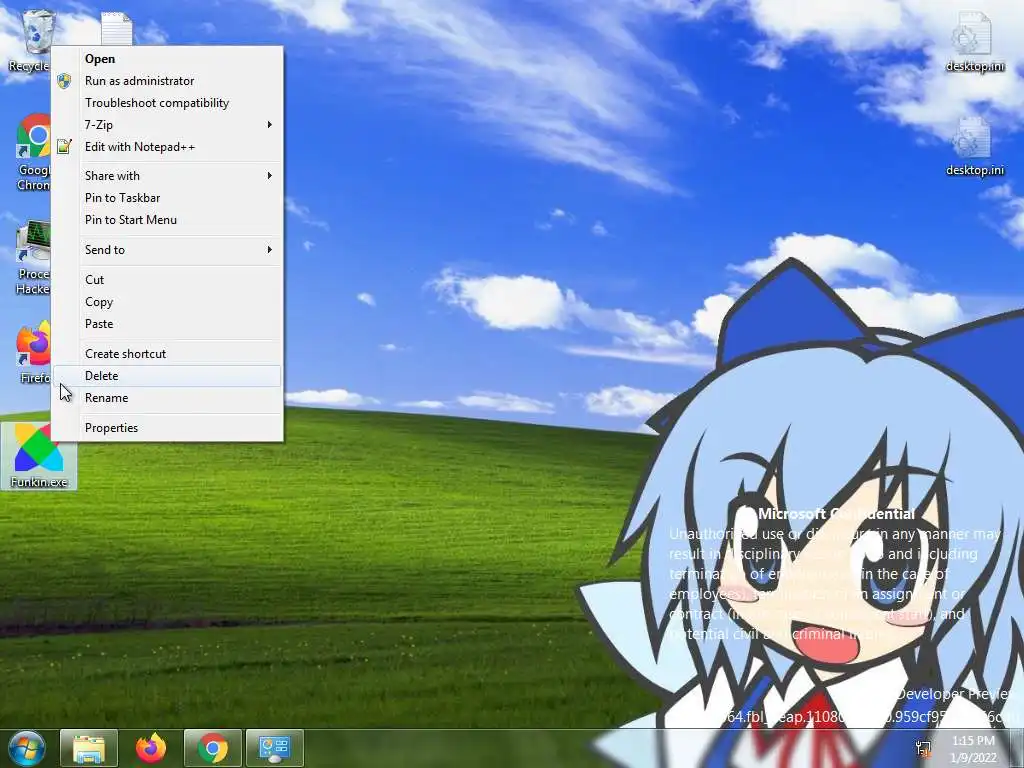This screenshot has height=768, width=1024.
Task: Select Pin to Taskbar
Action: 167,198
